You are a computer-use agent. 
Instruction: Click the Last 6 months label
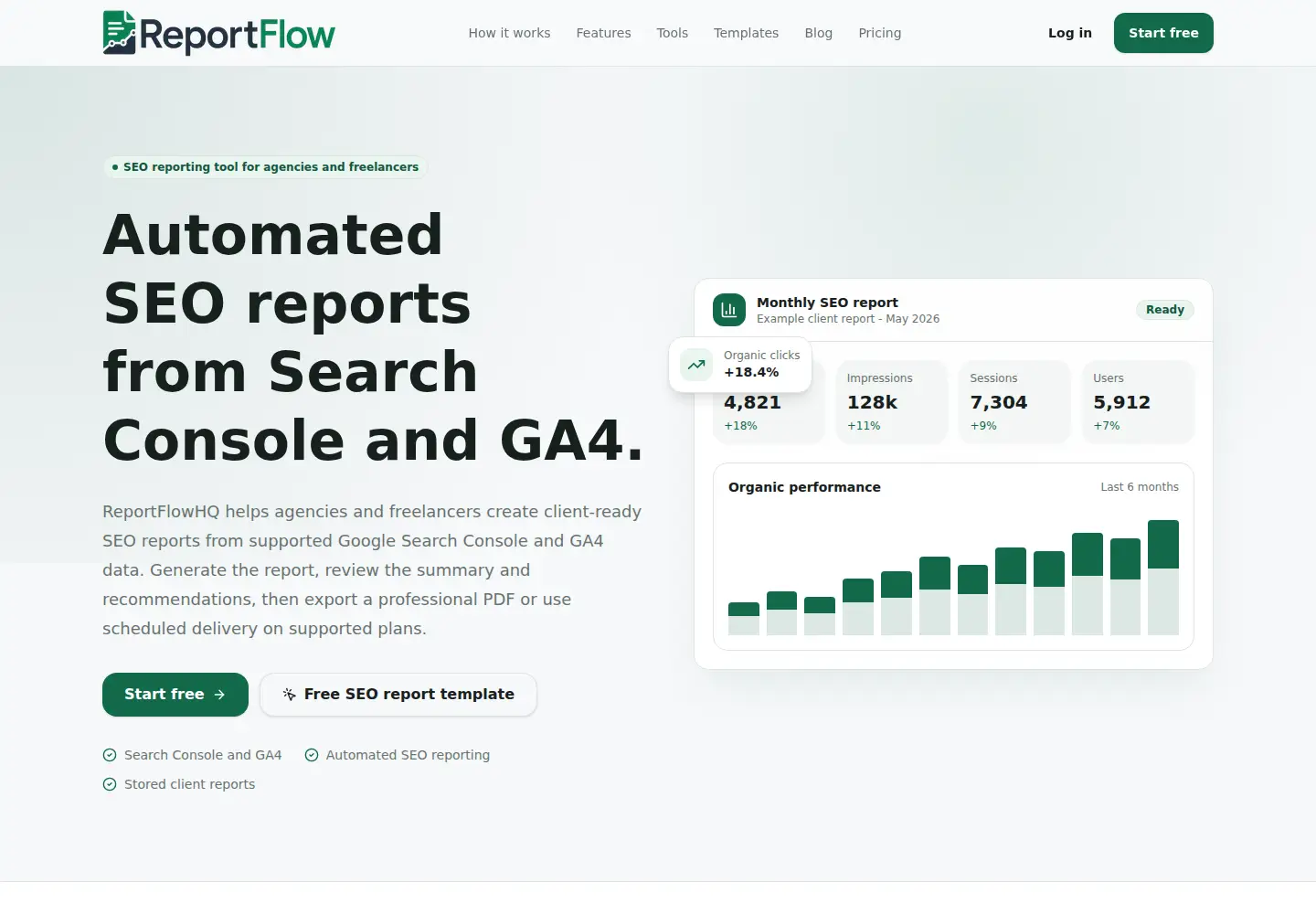coord(1140,487)
